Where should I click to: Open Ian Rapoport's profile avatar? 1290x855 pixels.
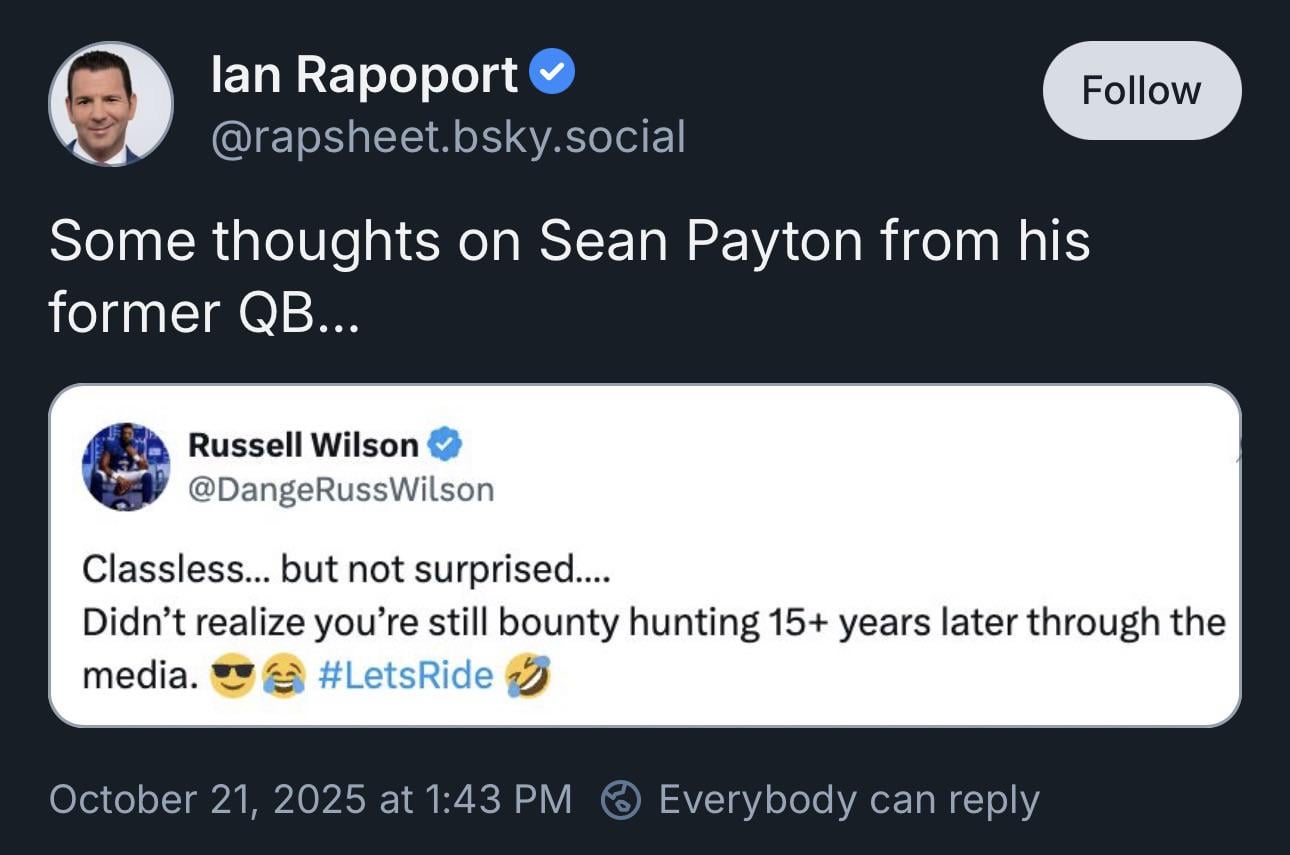tap(110, 102)
